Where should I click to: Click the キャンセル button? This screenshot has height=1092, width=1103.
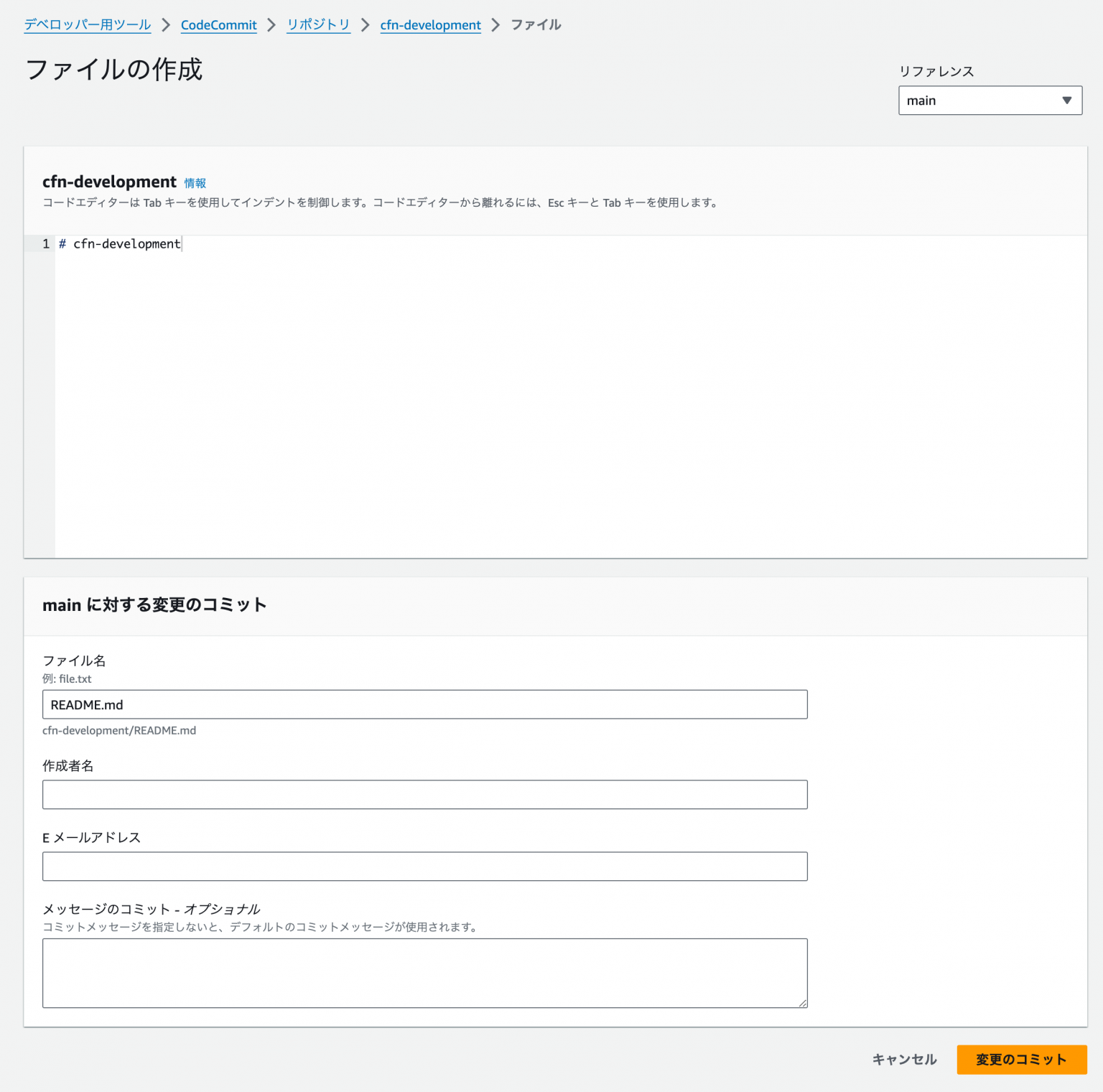point(904,1060)
